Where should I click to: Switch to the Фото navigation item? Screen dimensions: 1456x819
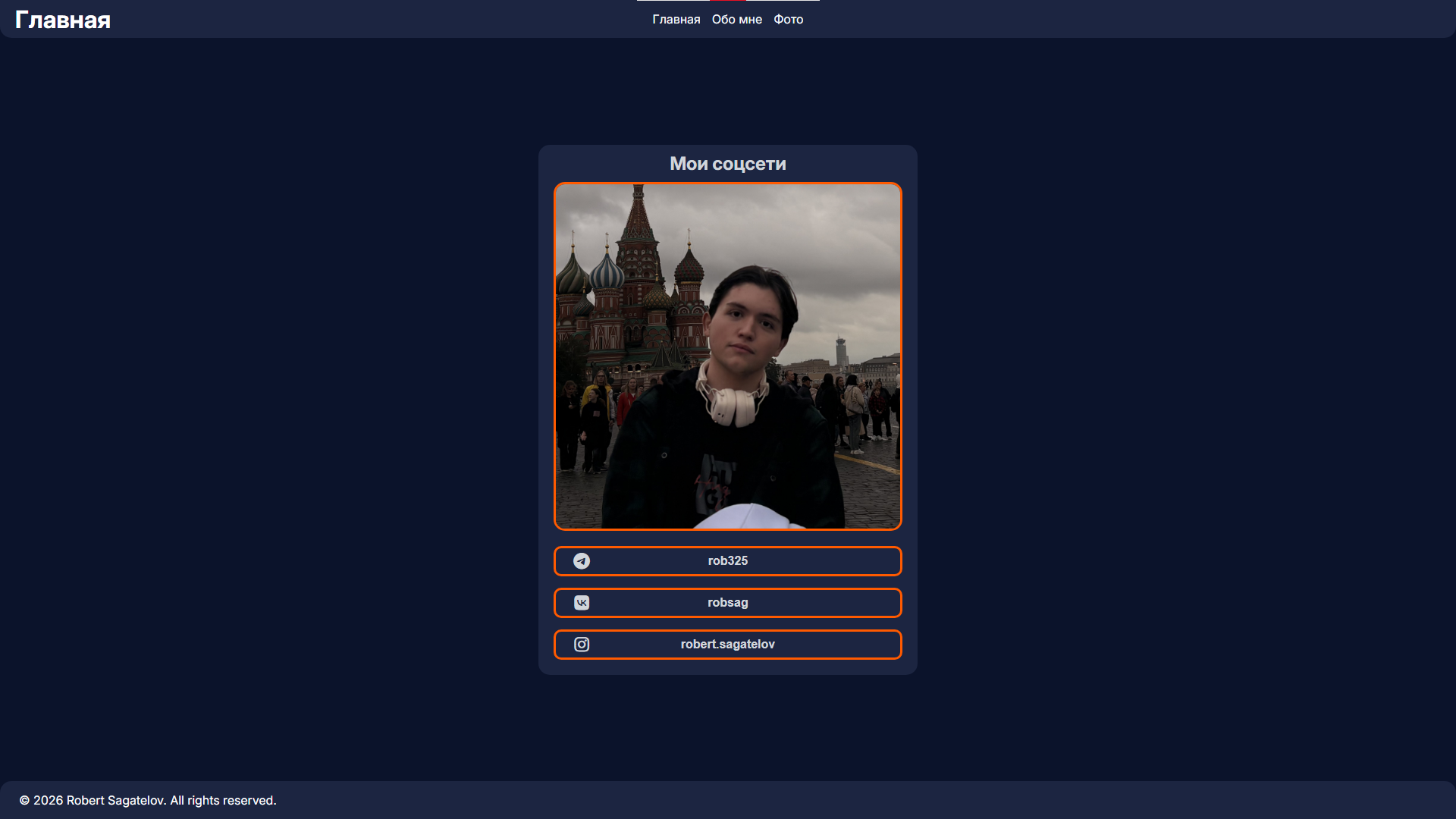pos(788,20)
